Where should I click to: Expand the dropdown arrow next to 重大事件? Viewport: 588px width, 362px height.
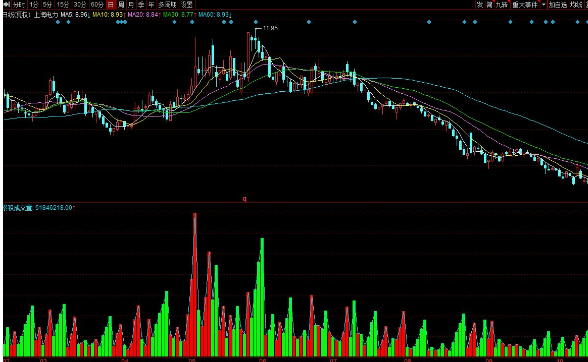pyautogui.click(x=543, y=5)
